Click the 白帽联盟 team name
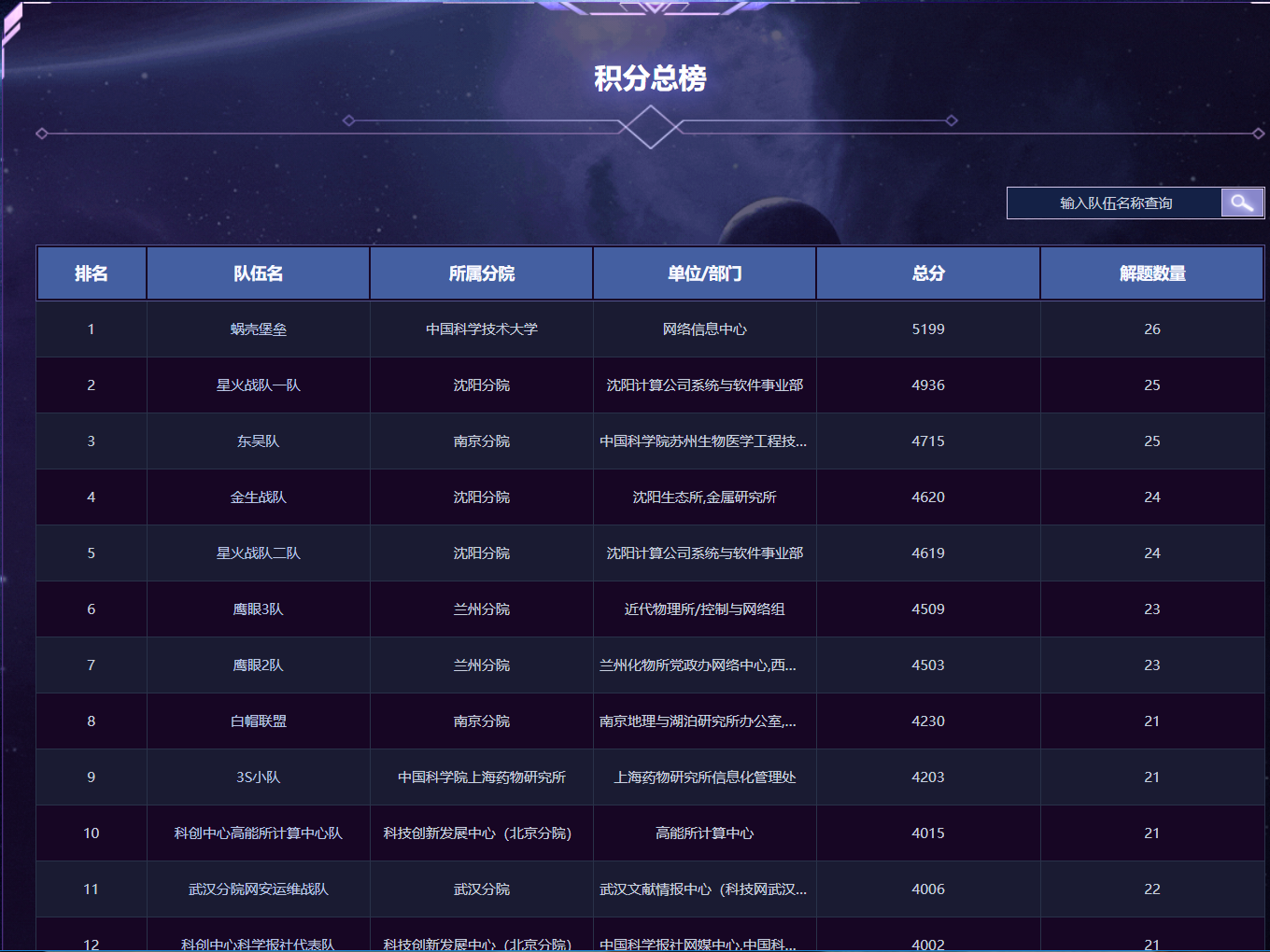This screenshot has width=1270, height=952. 259,721
